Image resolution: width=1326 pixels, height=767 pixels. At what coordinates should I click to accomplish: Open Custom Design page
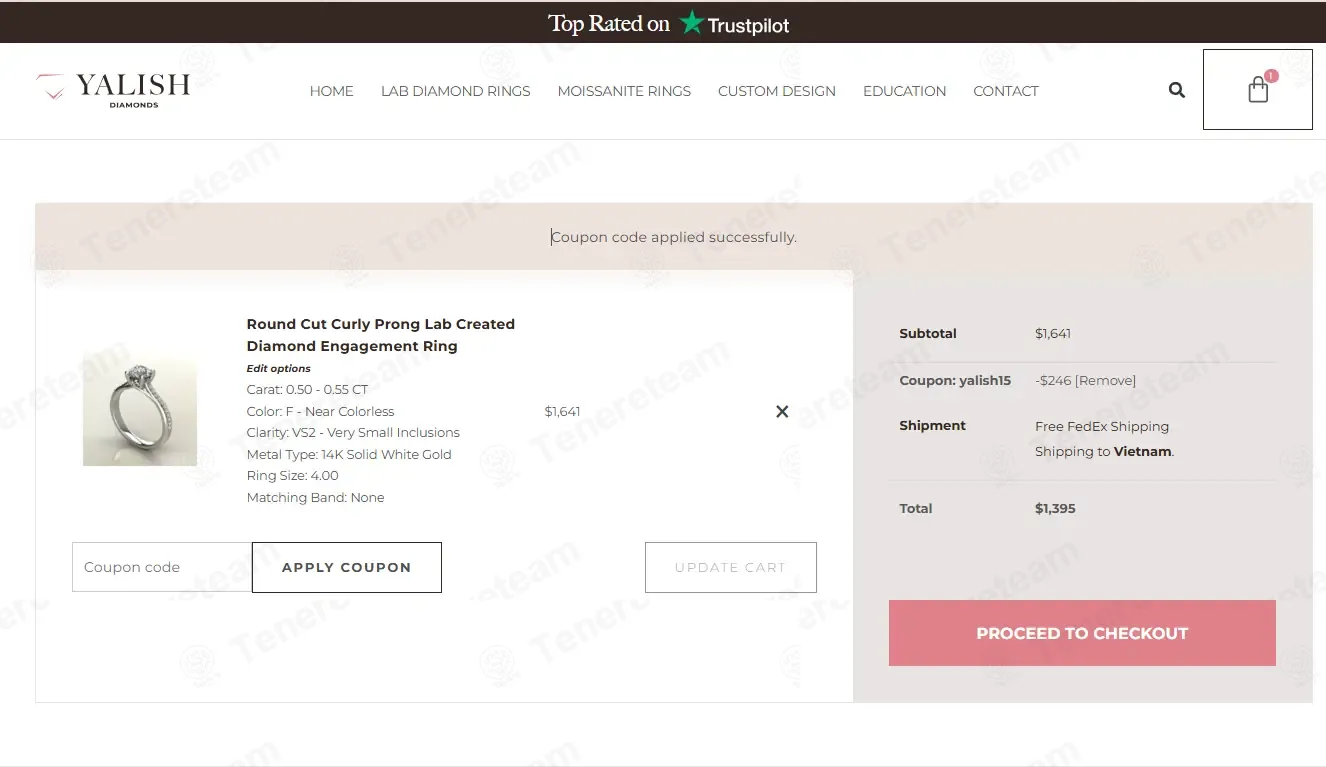pos(777,91)
